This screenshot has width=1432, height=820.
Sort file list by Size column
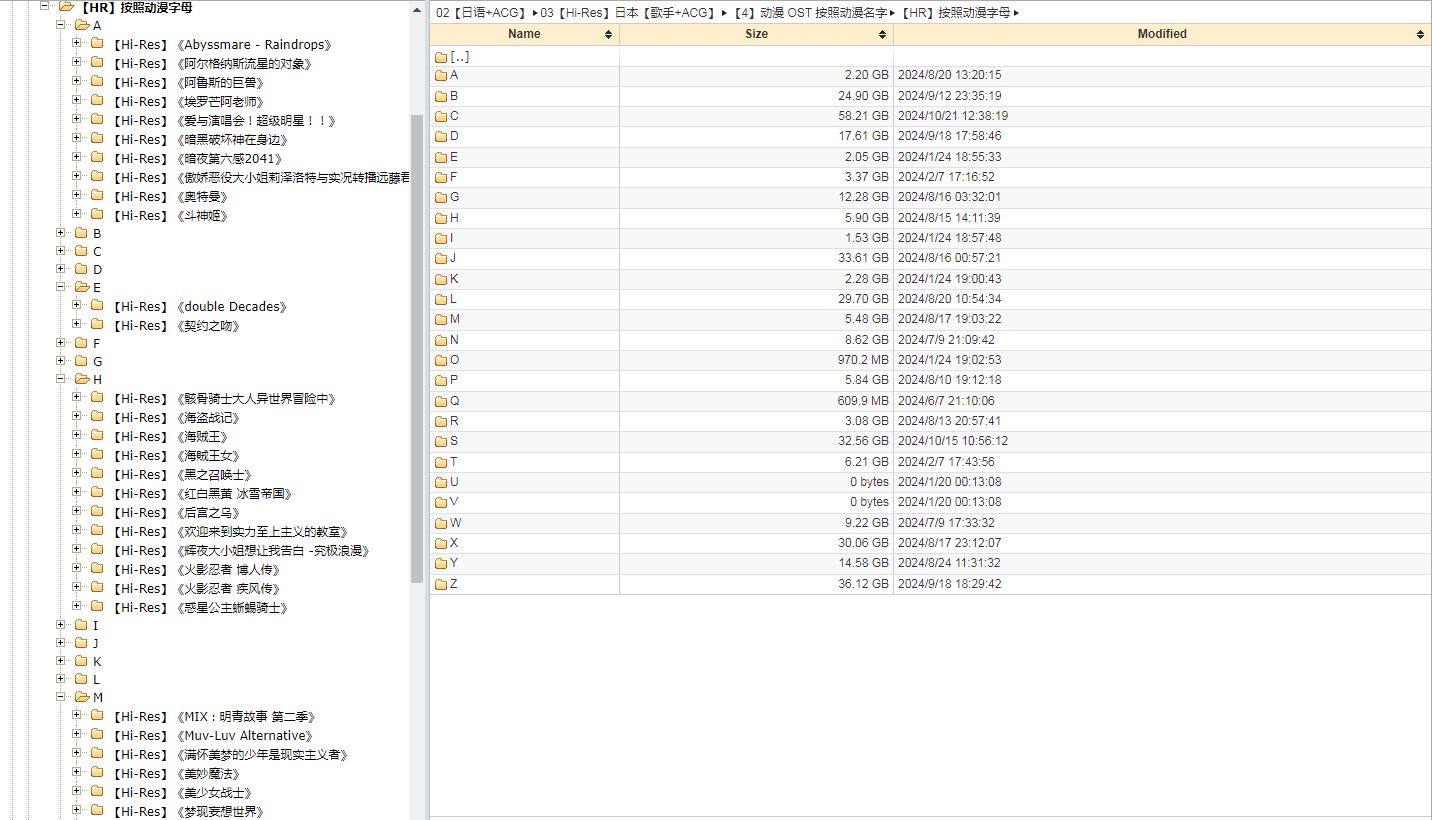pyautogui.click(x=756, y=34)
